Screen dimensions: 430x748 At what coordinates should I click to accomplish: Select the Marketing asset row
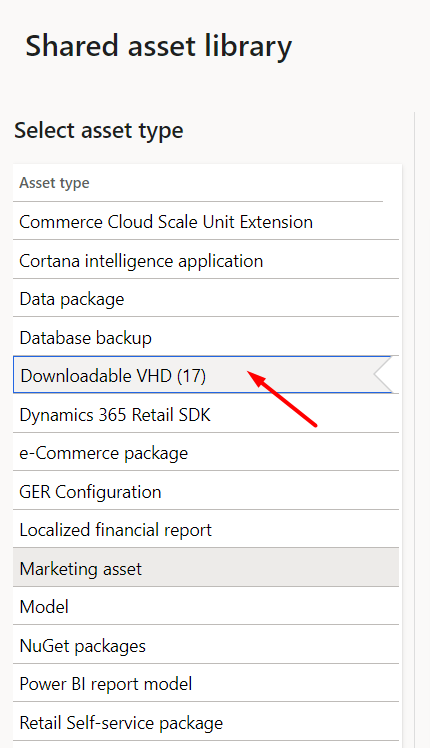point(206,568)
